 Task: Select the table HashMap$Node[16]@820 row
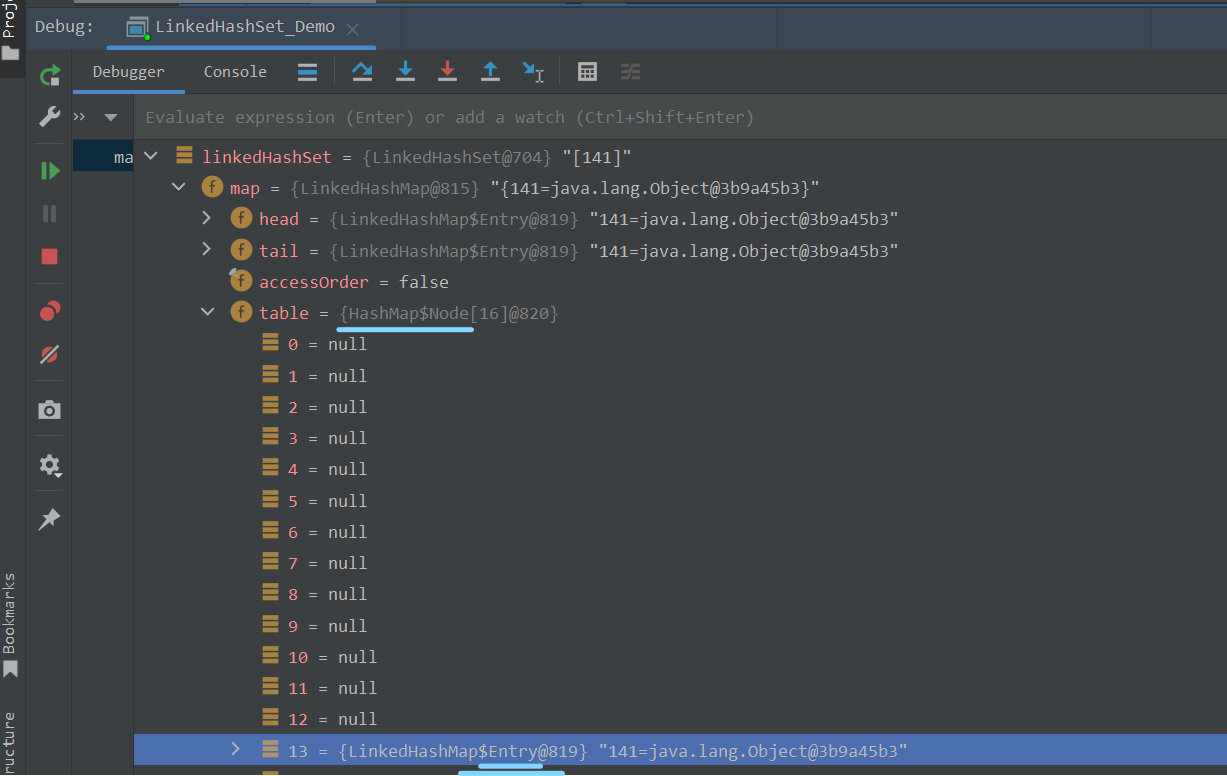680,313
